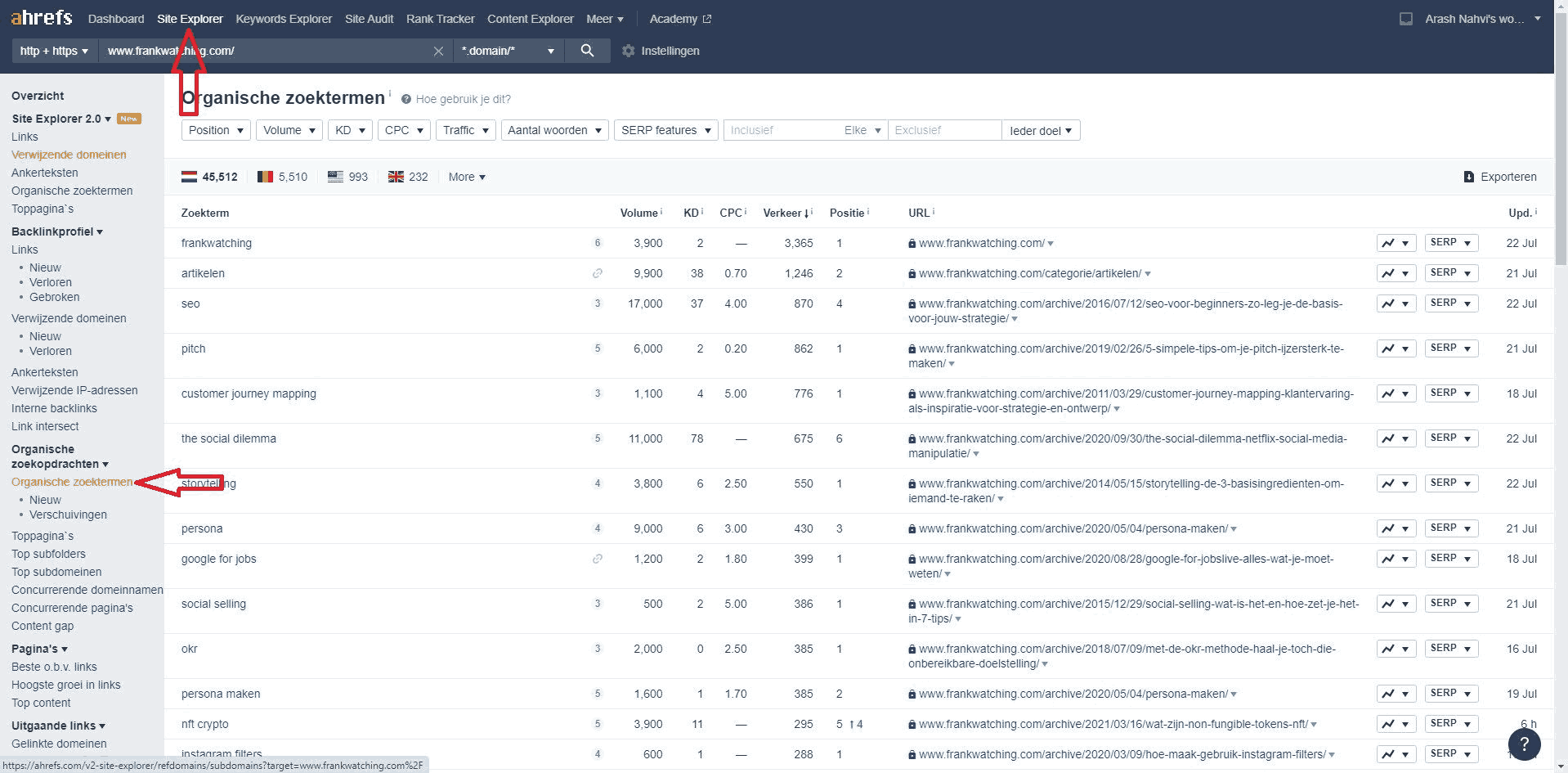Open the Elke inclusion mode dropdown

[862, 130]
